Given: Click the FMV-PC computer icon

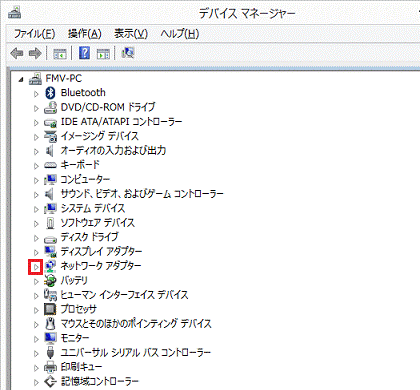Looking at the screenshot, I should click(x=35, y=79).
